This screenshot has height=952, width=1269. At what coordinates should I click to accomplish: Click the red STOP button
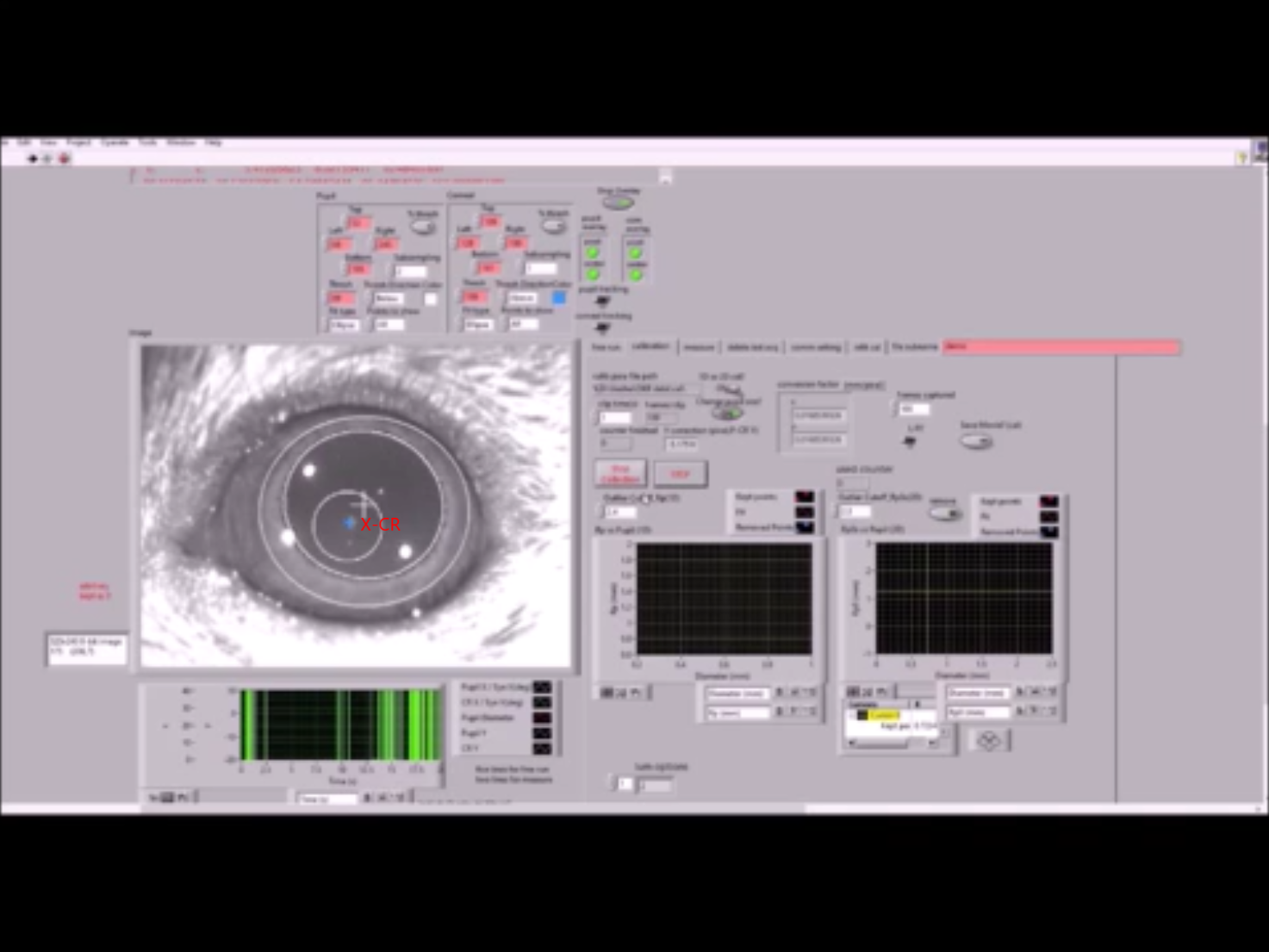pyautogui.click(x=680, y=474)
